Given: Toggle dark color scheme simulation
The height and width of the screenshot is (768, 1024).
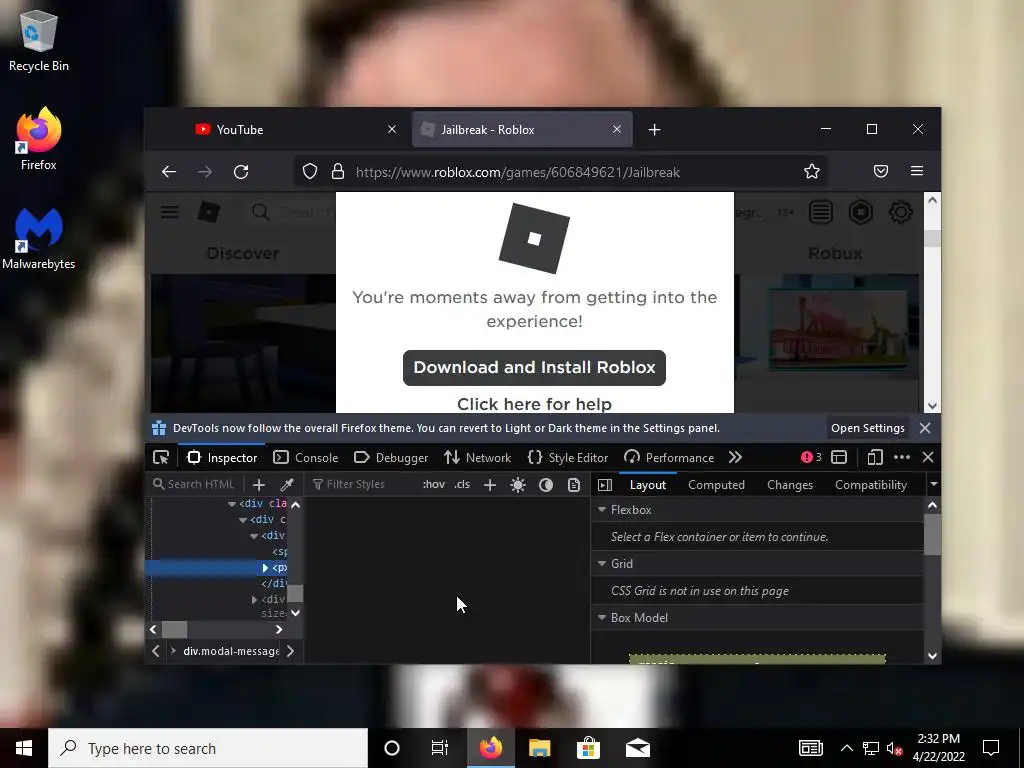Looking at the screenshot, I should [x=546, y=485].
